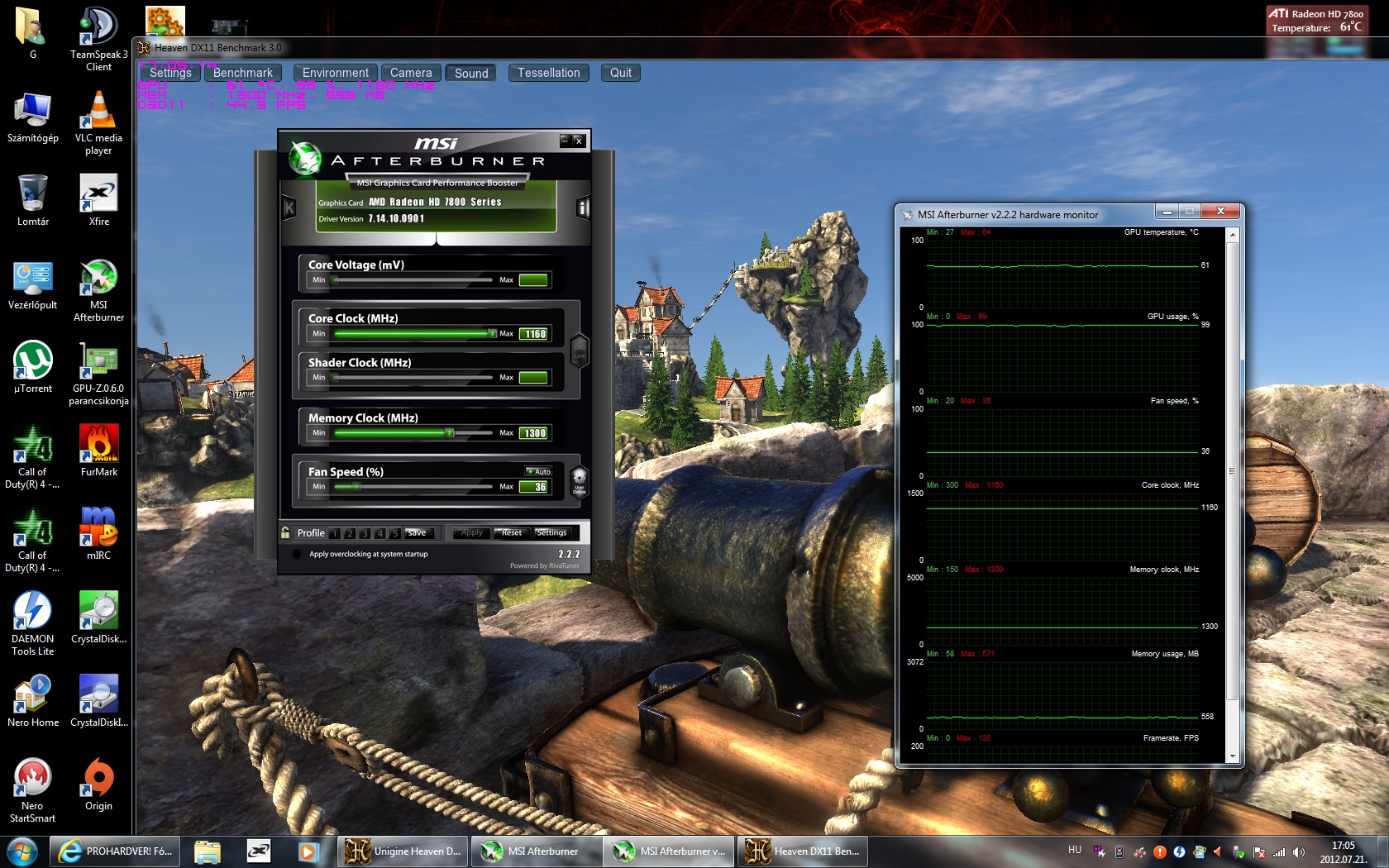Open the Heaven Settings tab
Screen dimensions: 1389x868
click(x=170, y=73)
